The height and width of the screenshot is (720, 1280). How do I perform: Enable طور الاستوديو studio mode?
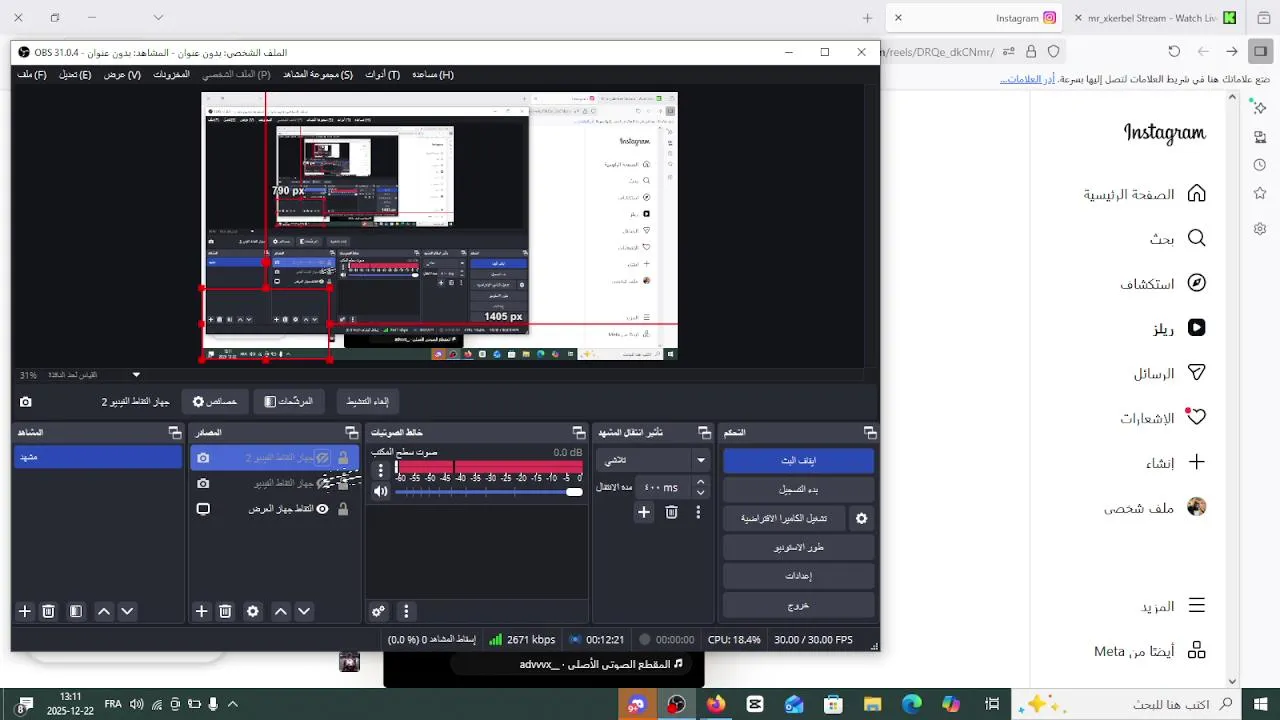point(798,548)
